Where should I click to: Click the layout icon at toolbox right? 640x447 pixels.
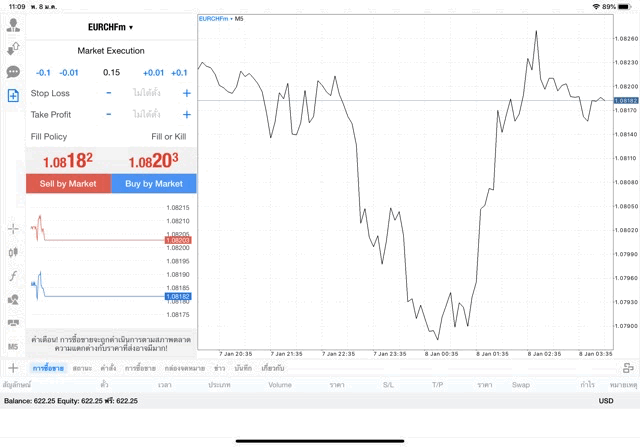click(x=628, y=368)
